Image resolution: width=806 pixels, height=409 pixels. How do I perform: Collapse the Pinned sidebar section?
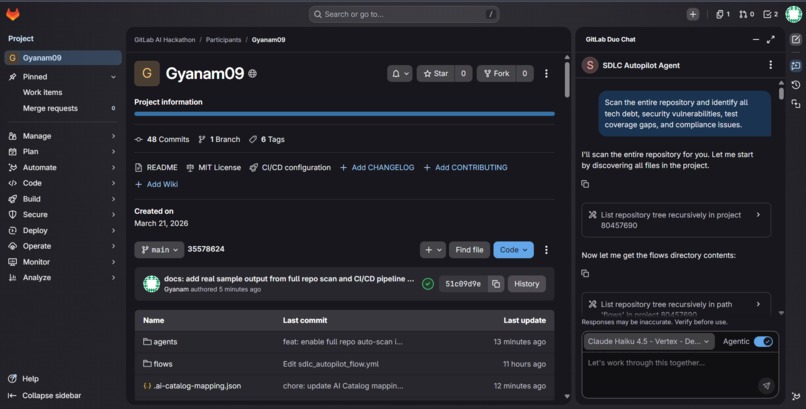(63, 77)
